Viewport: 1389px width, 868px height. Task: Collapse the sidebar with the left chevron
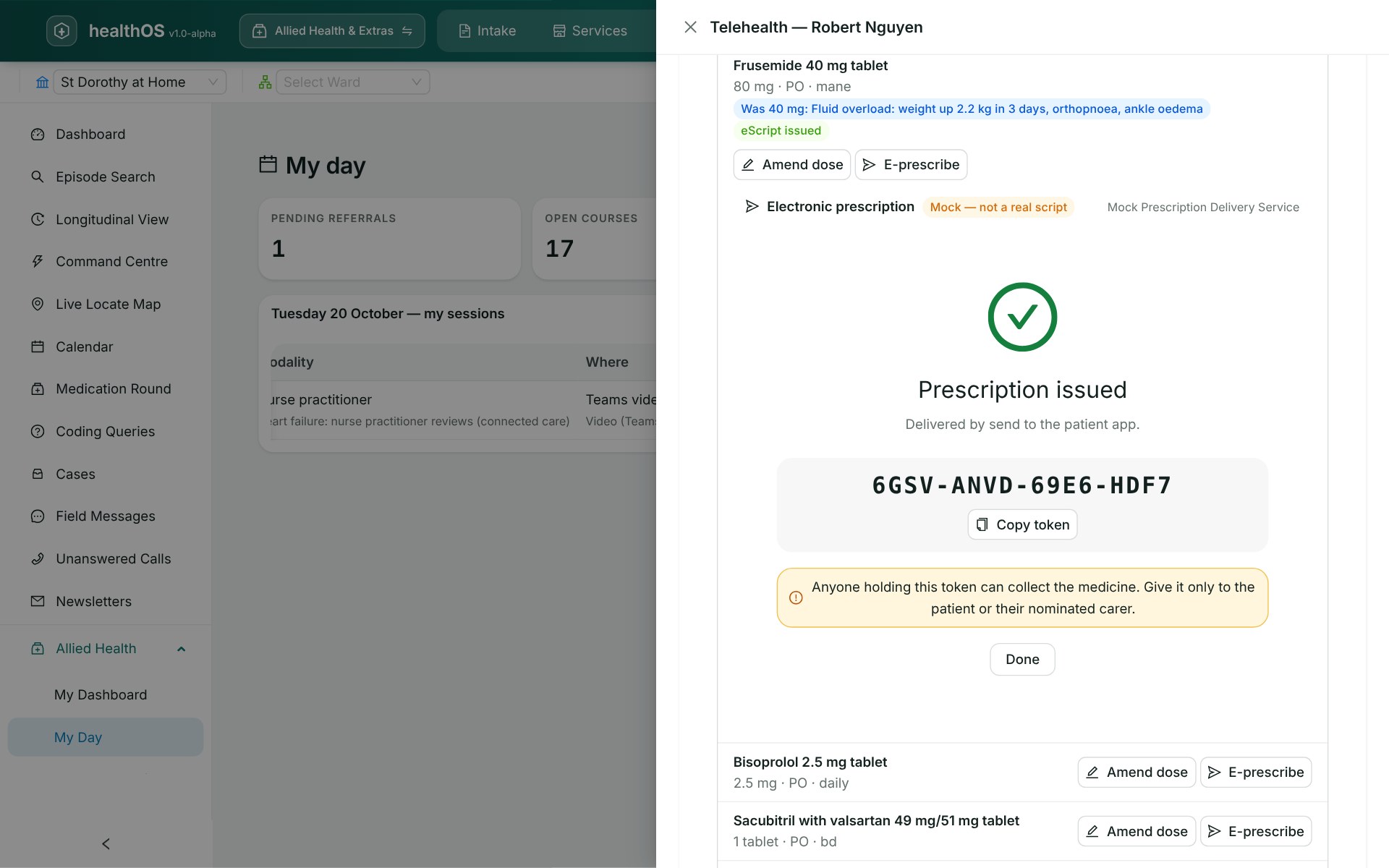(106, 843)
